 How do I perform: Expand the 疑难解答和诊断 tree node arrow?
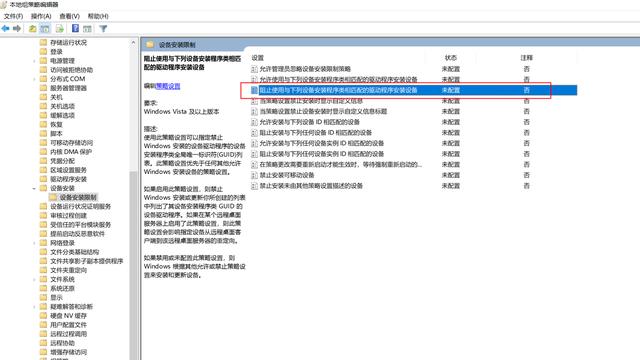coord(34,307)
